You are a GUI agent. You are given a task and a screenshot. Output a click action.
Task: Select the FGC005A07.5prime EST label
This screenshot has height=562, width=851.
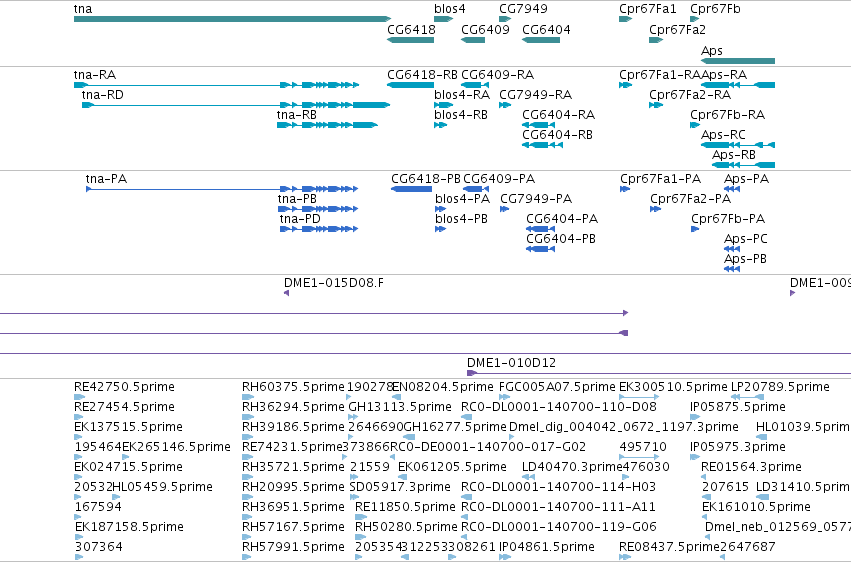pos(557,386)
